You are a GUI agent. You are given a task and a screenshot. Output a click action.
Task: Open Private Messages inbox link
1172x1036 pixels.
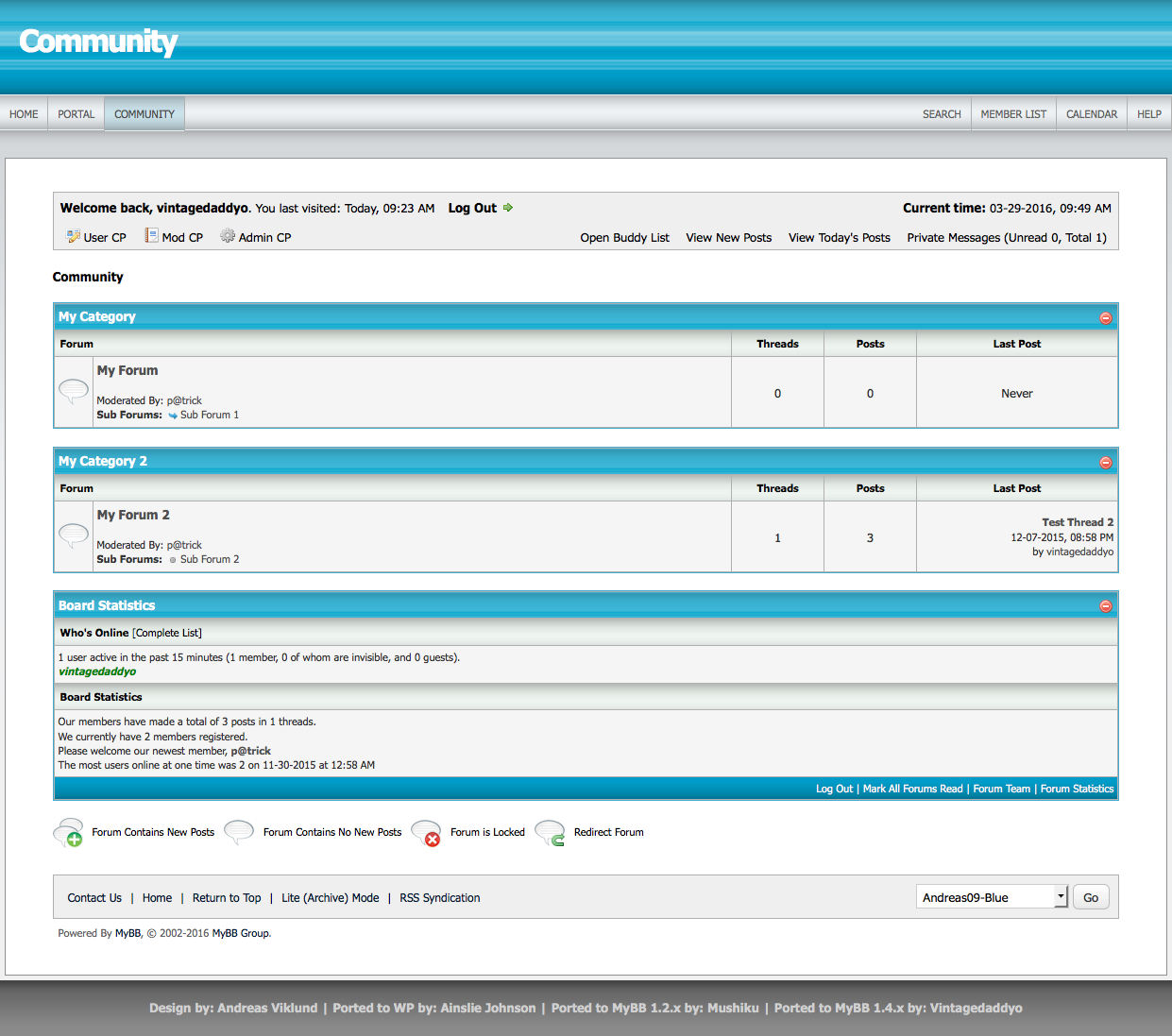pyautogui.click(x=1006, y=238)
